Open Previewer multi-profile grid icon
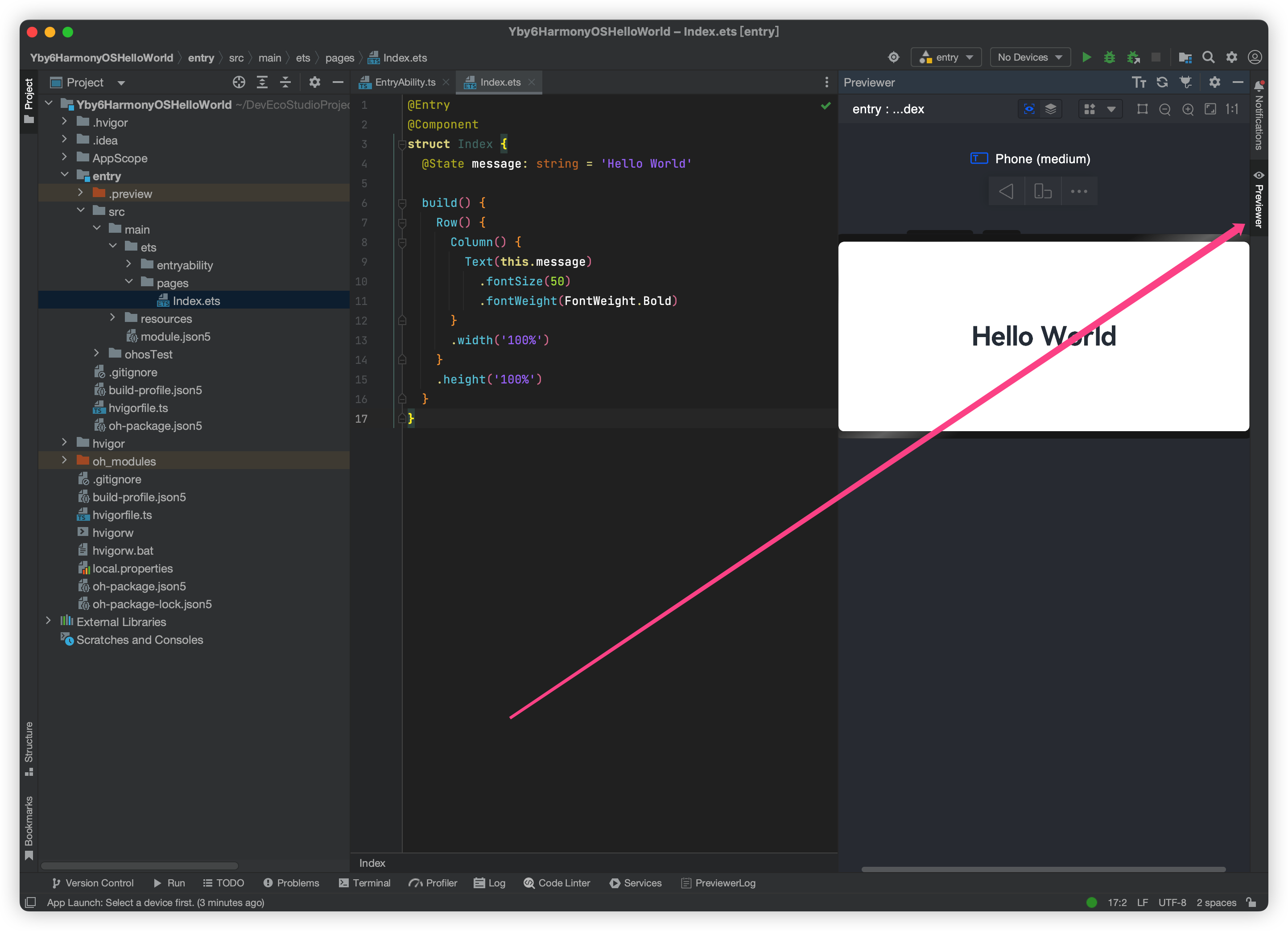1288x931 pixels. pyautogui.click(x=1089, y=109)
